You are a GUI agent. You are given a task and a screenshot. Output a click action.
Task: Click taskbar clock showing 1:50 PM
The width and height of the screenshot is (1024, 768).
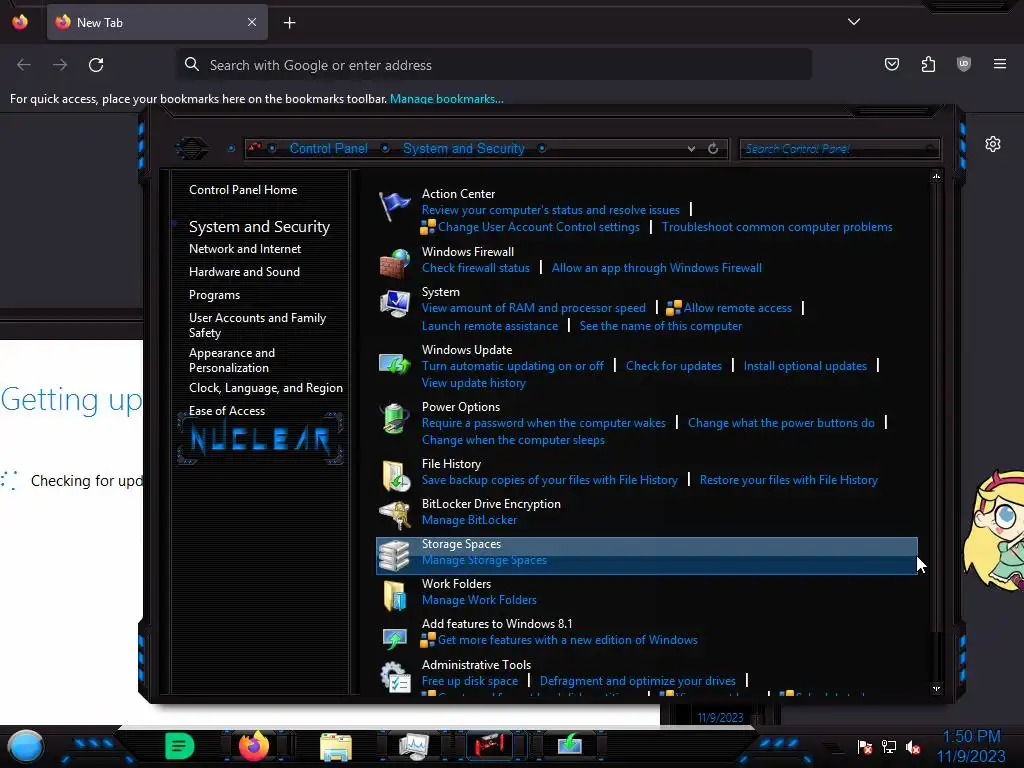pos(971,737)
